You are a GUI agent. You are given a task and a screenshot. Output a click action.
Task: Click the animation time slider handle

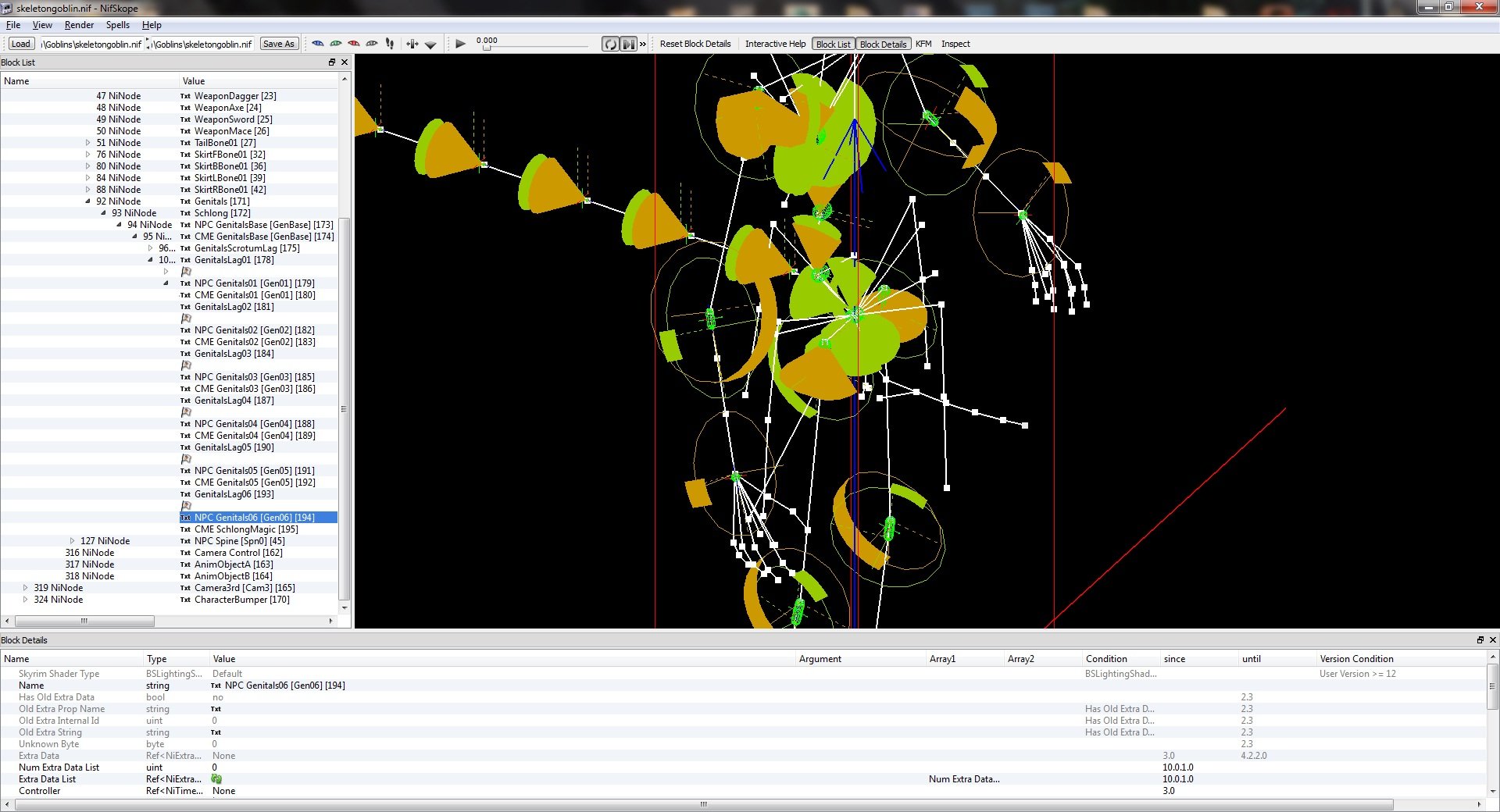pyautogui.click(x=487, y=48)
